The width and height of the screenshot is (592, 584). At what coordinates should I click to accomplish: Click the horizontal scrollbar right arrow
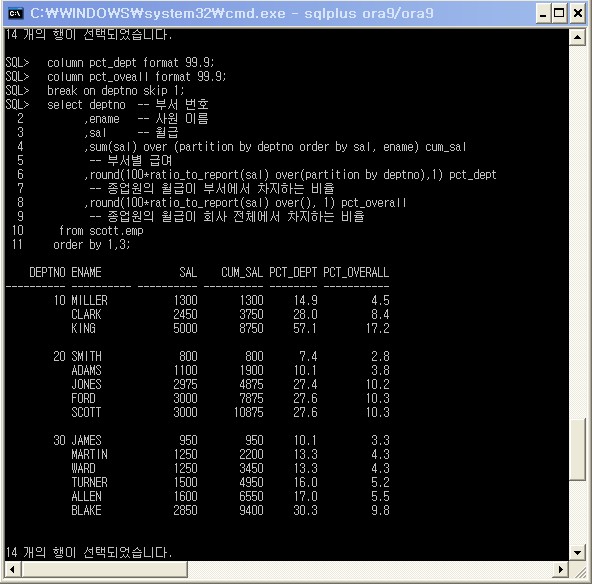561,569
